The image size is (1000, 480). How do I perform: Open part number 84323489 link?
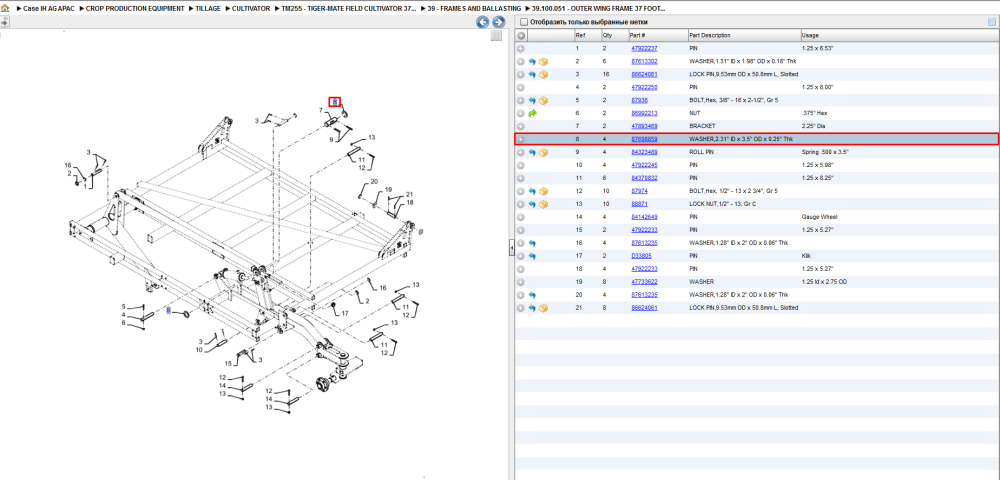644,152
